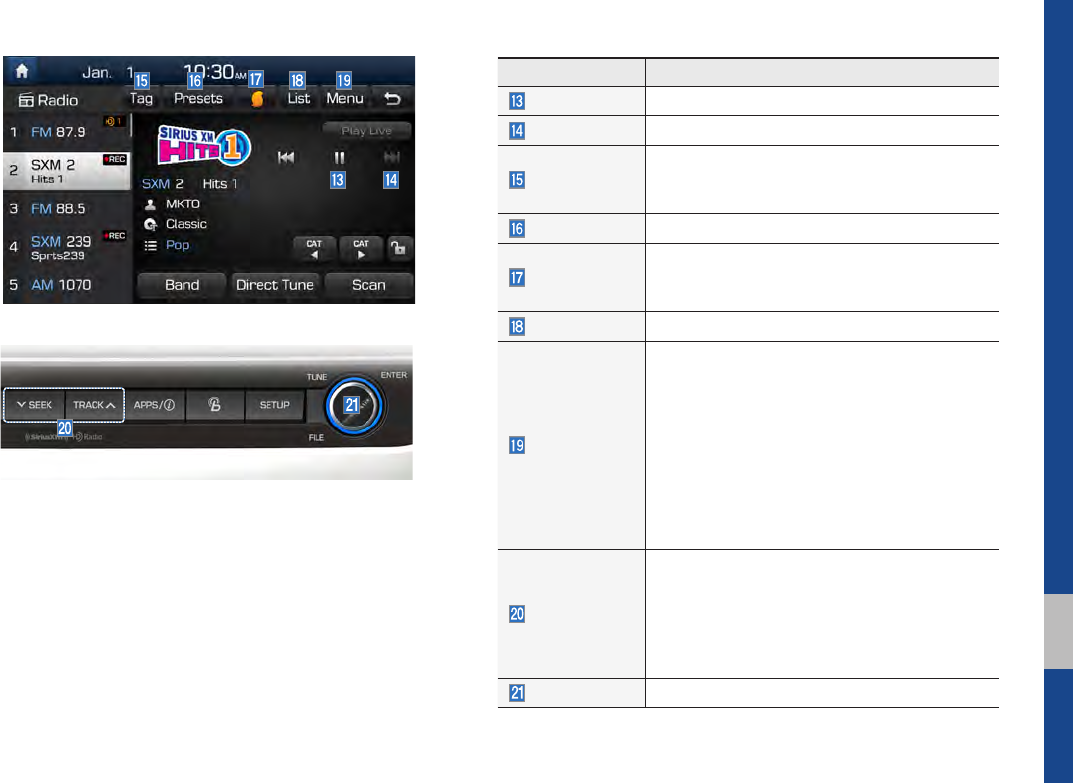Tap the next track skip icon

pyautogui.click(x=391, y=157)
